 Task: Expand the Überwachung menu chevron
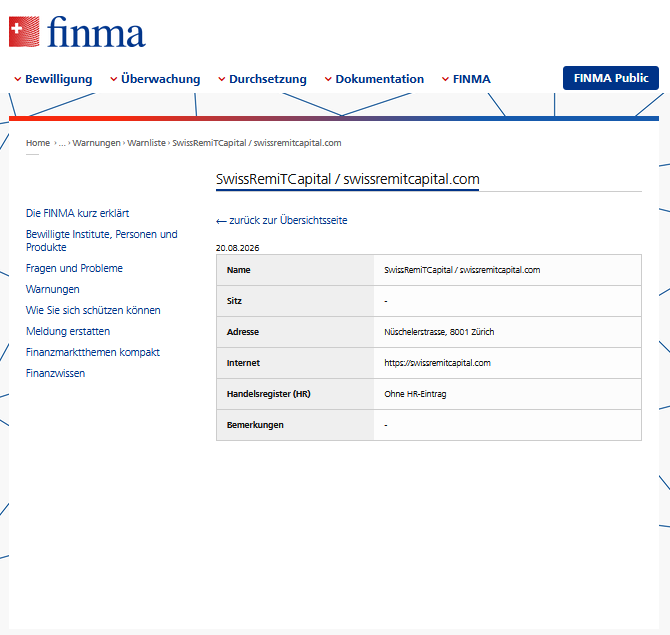pyautogui.click(x=114, y=79)
